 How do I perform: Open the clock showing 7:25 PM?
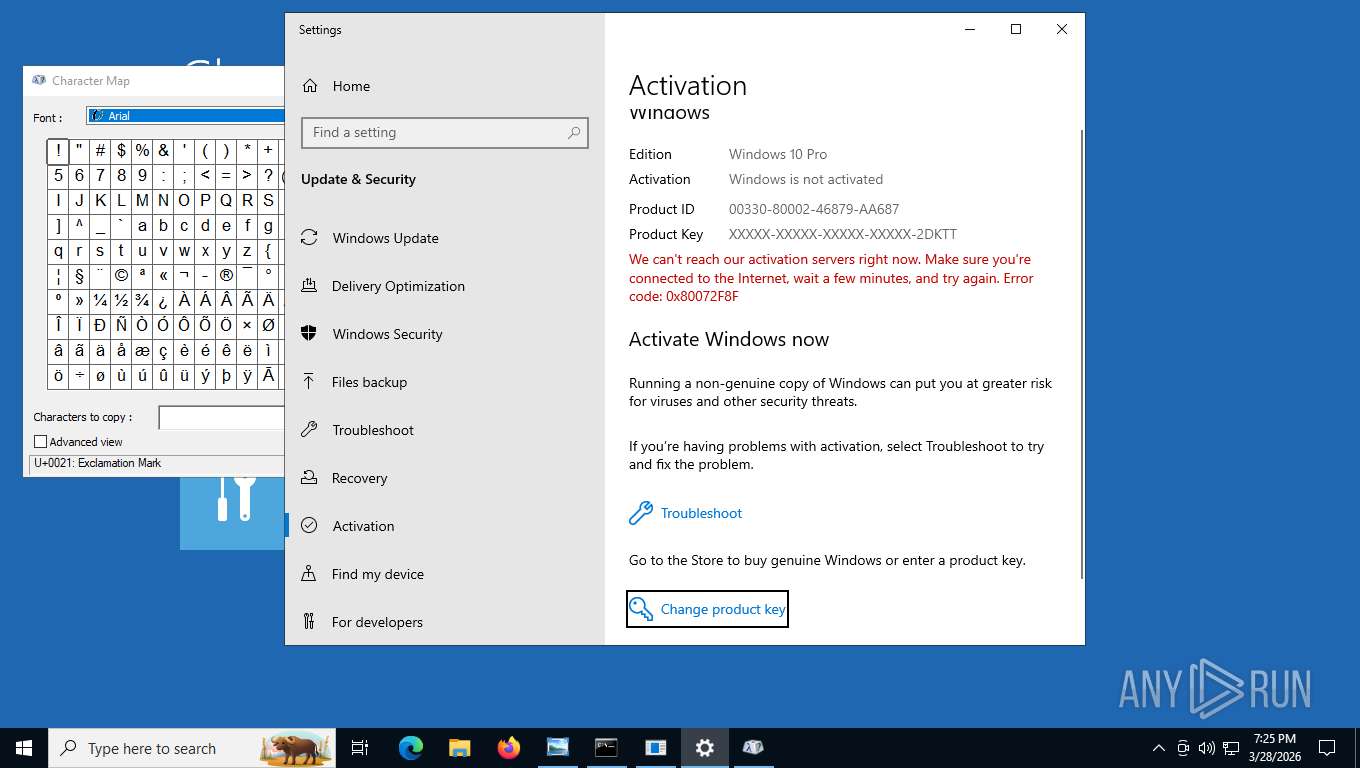1274,748
